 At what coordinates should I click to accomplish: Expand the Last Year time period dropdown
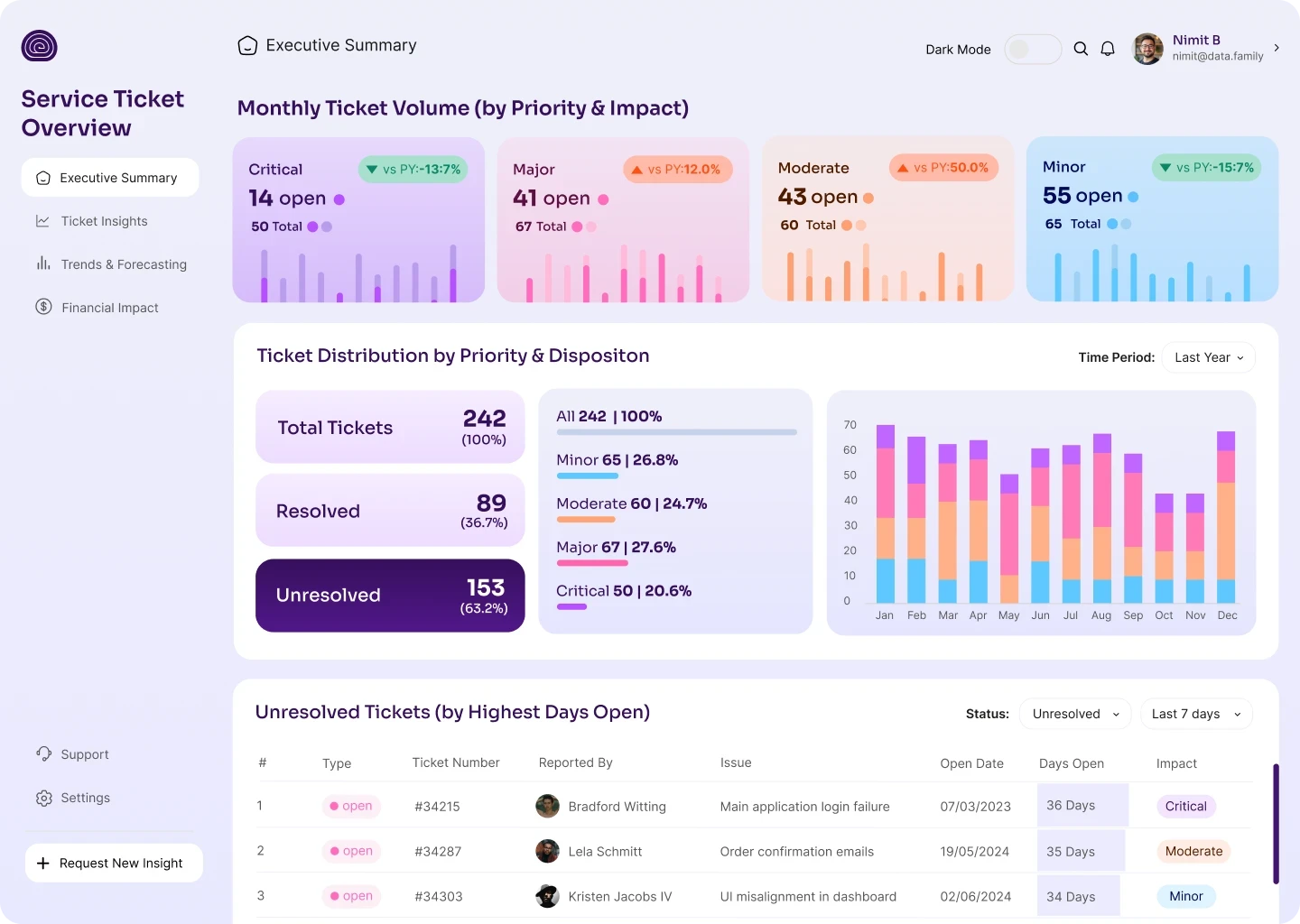(x=1209, y=357)
